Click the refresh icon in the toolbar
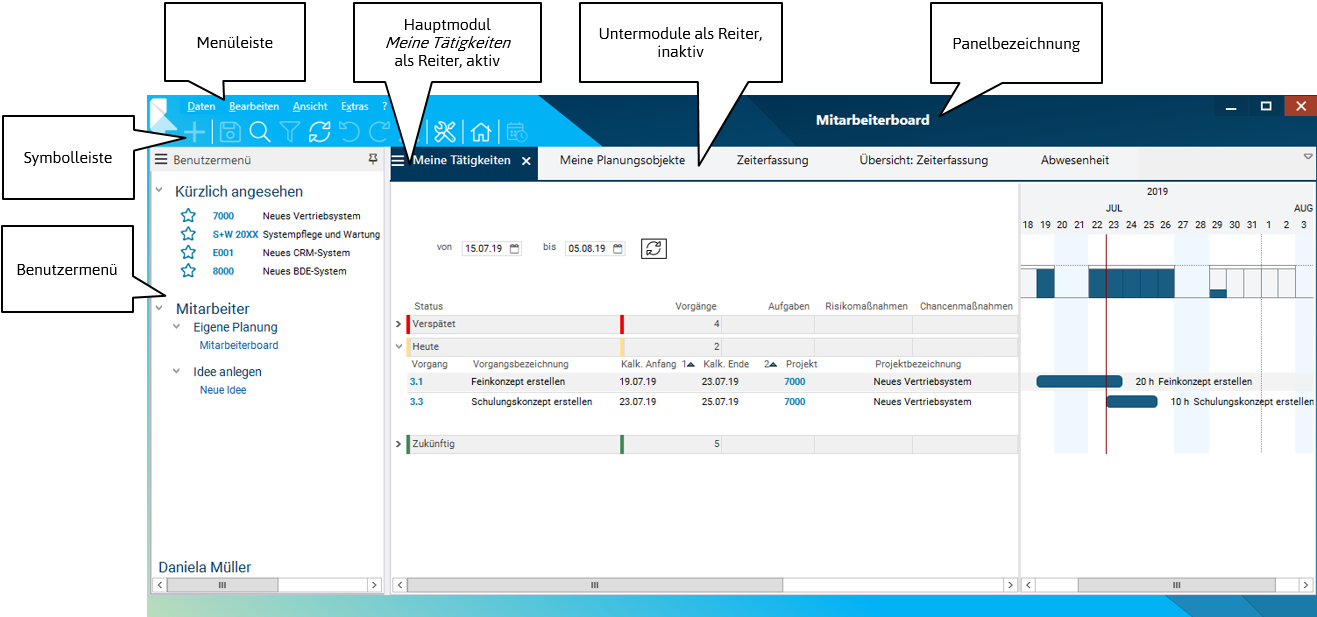Image resolution: width=1317 pixels, height=617 pixels. point(319,131)
